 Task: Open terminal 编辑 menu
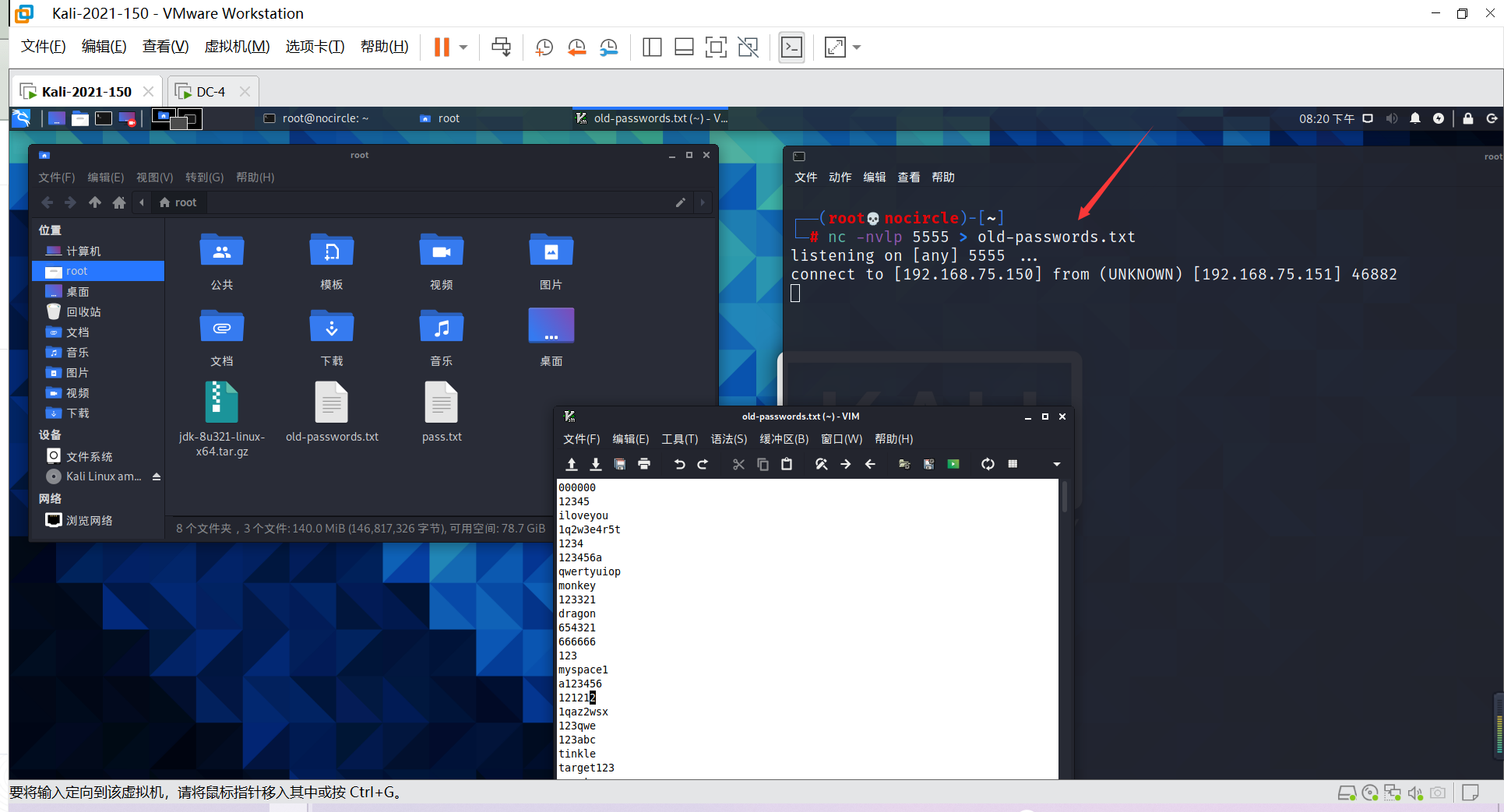click(874, 178)
